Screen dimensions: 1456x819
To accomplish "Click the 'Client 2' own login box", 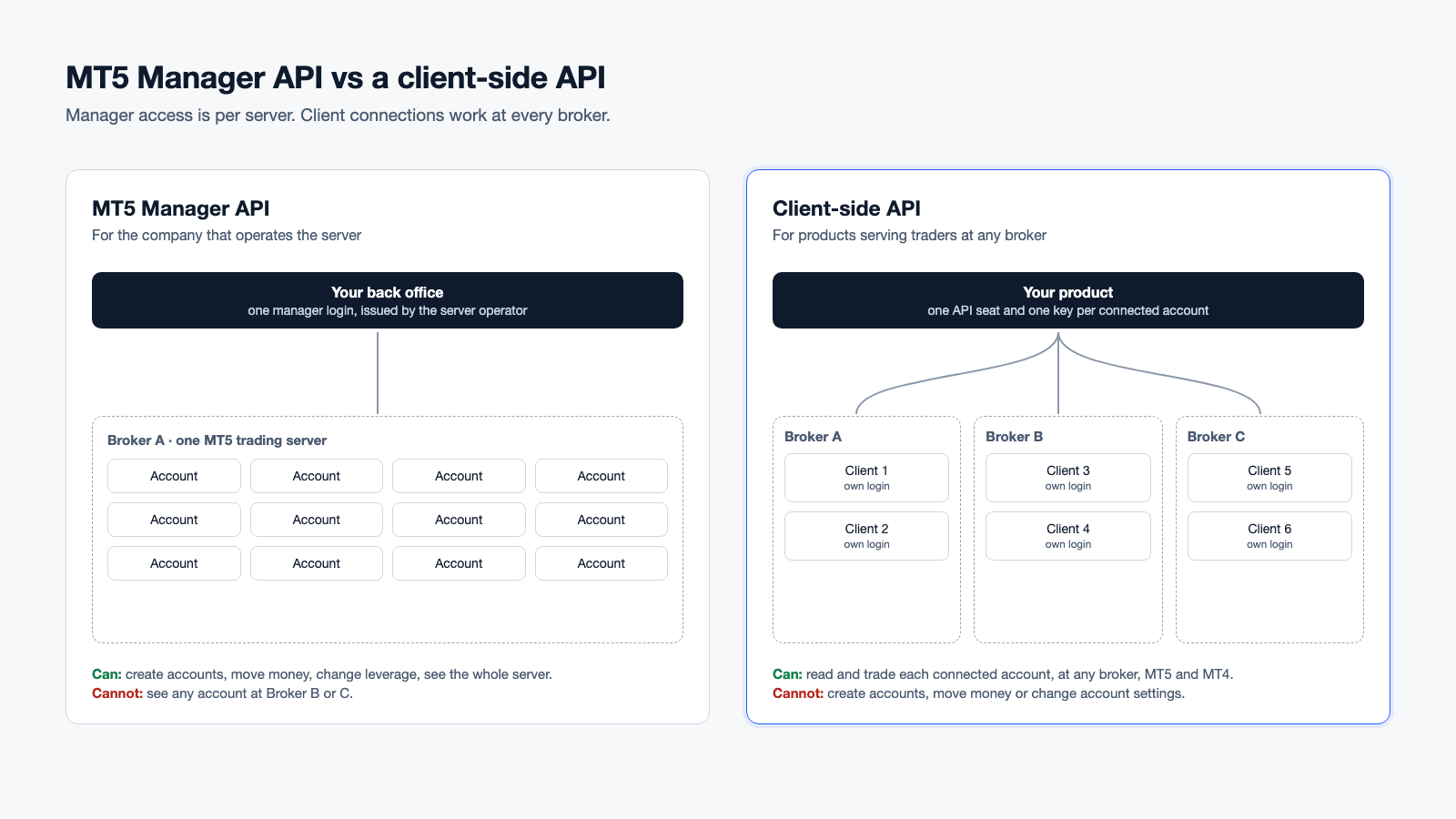I will point(866,536).
